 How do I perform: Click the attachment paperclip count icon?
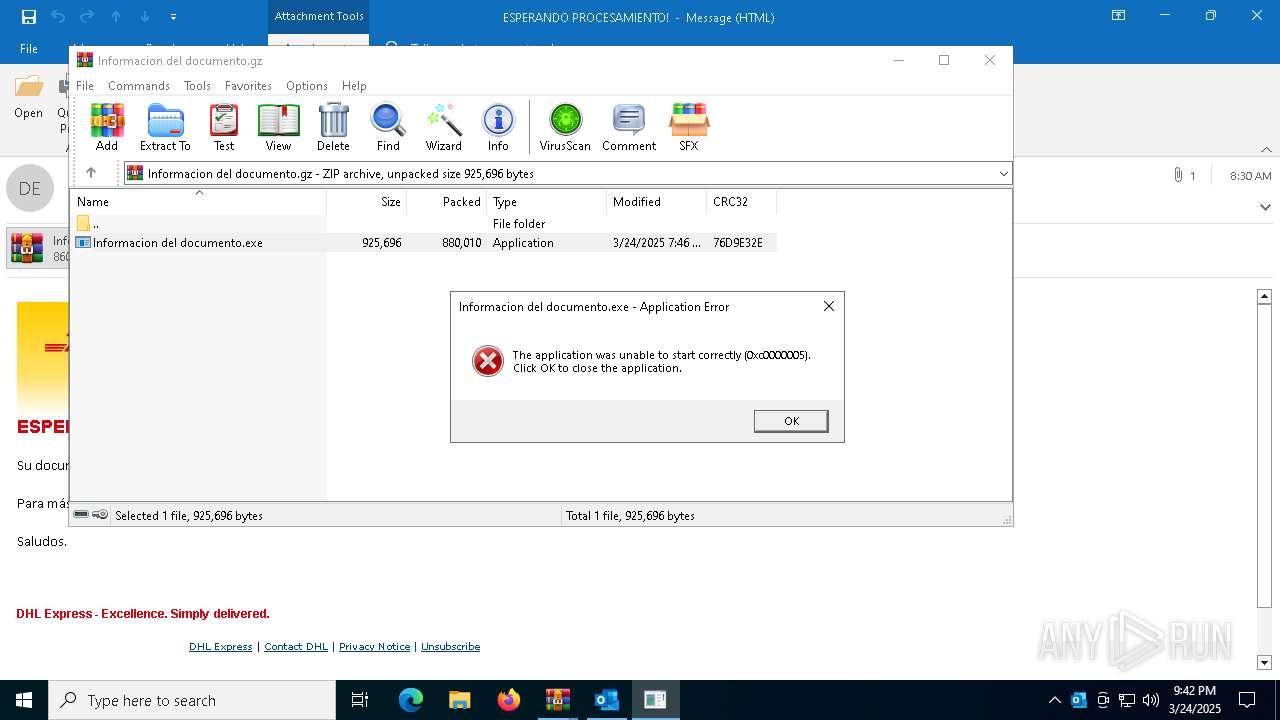pyautogui.click(x=1184, y=175)
